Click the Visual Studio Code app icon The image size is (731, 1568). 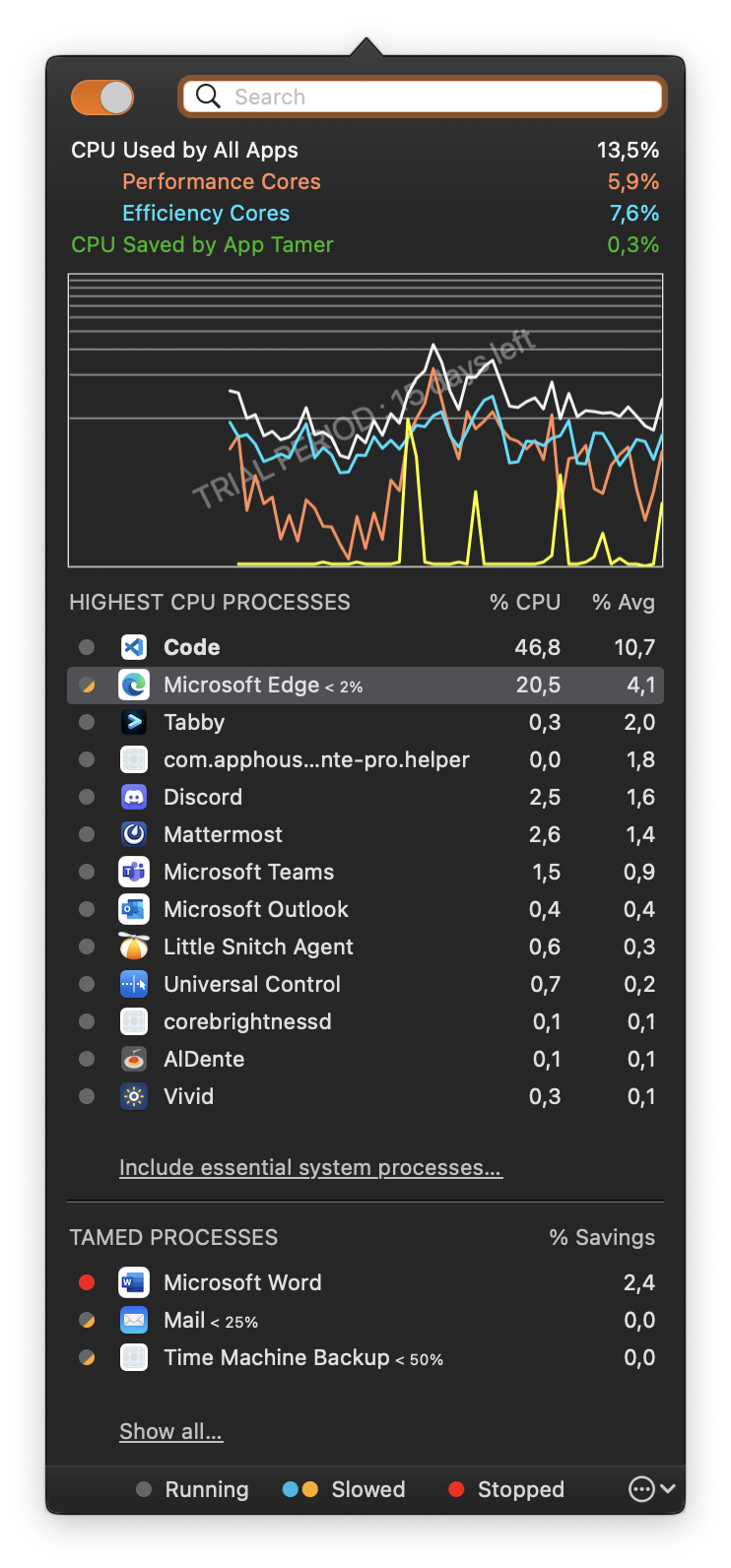click(134, 647)
